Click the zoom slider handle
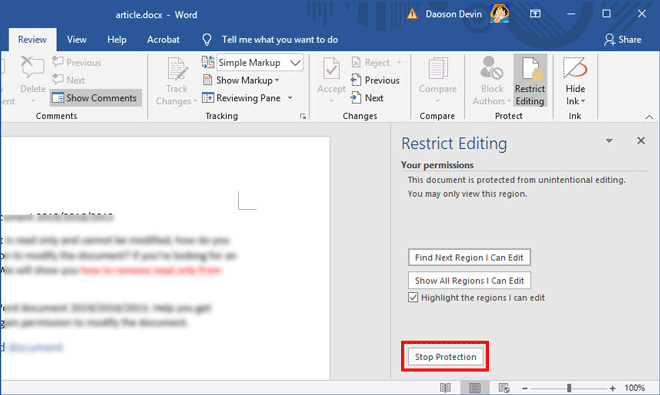Screen dimensions: 660x395 [x=569, y=388]
